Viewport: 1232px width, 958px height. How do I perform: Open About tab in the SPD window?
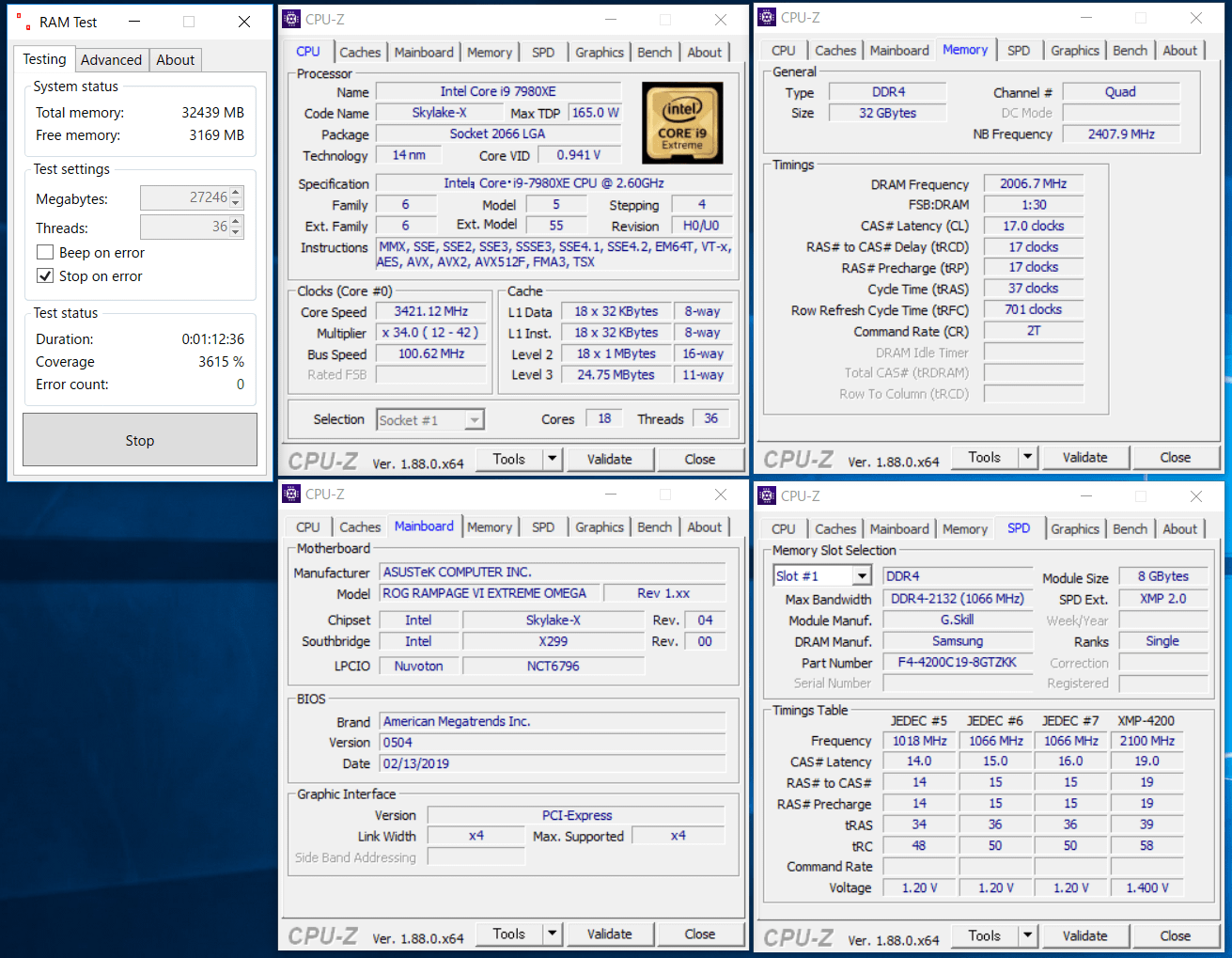tap(1180, 529)
